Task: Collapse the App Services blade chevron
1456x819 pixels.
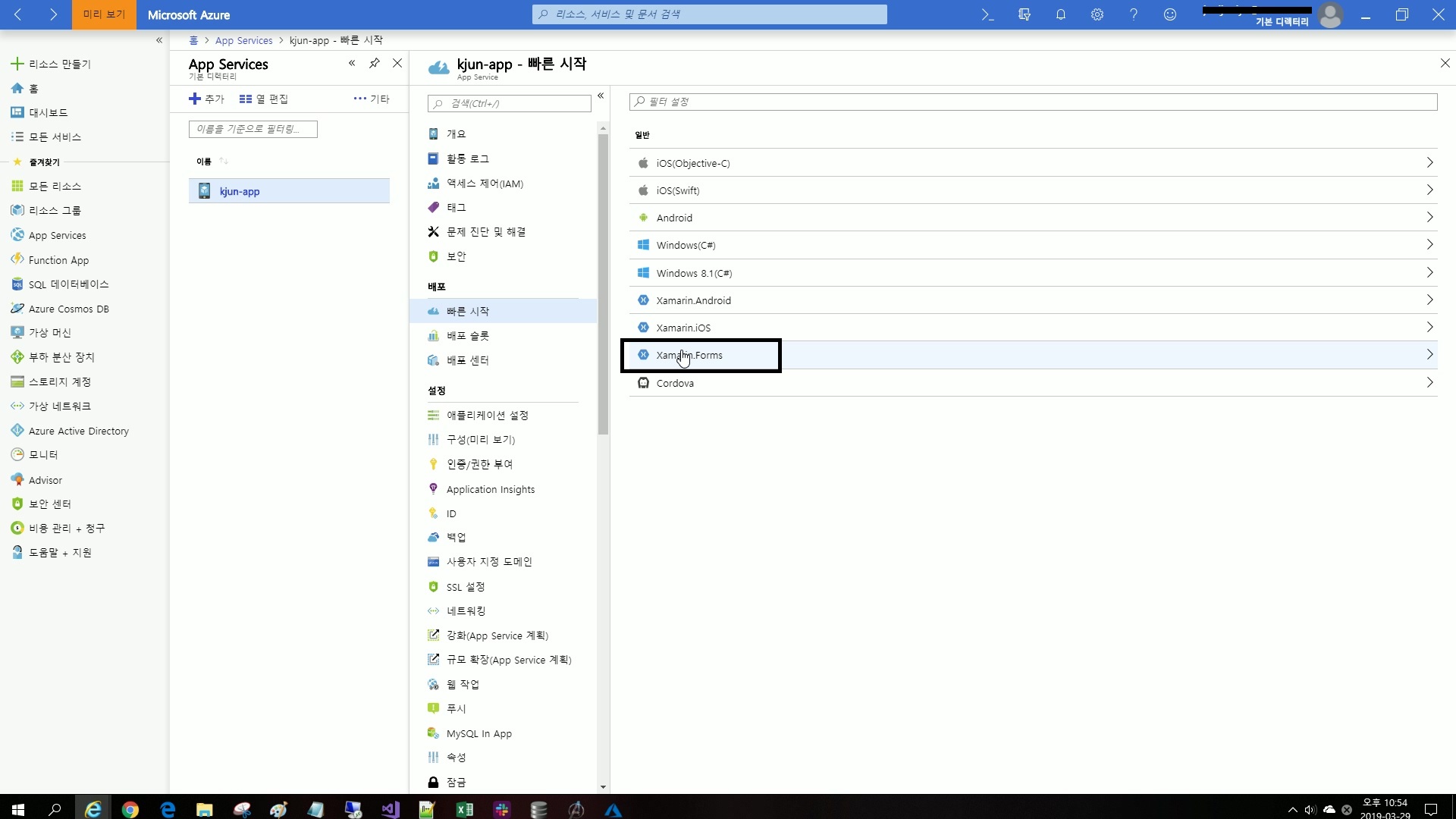Action: click(x=352, y=64)
